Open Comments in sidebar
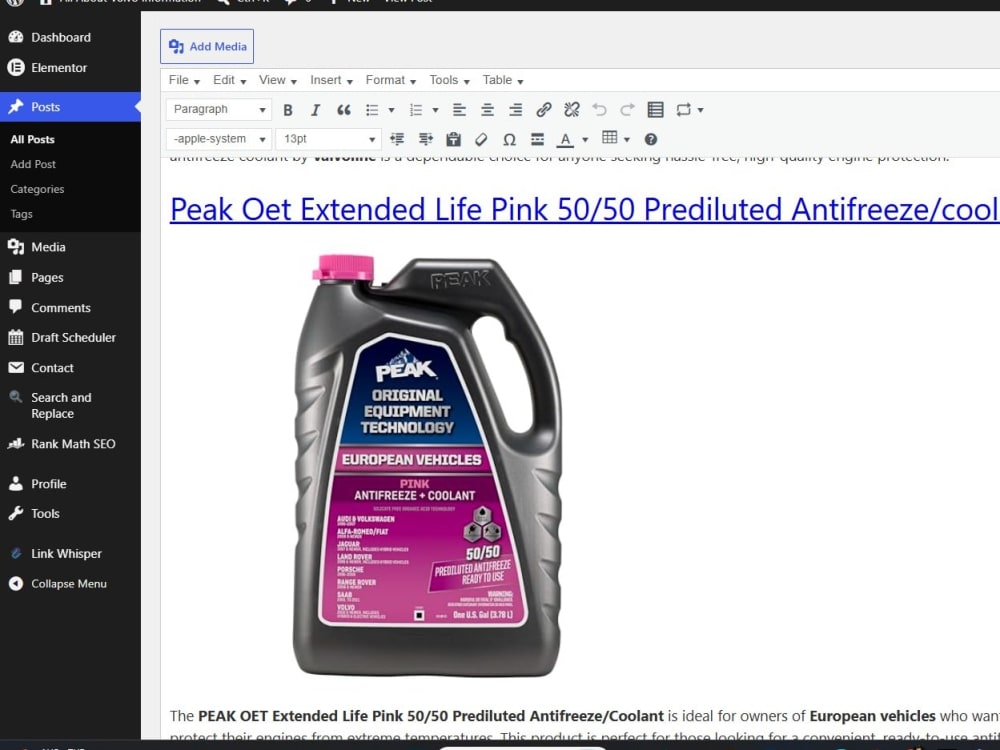The width and height of the screenshot is (1000, 750). 61,307
